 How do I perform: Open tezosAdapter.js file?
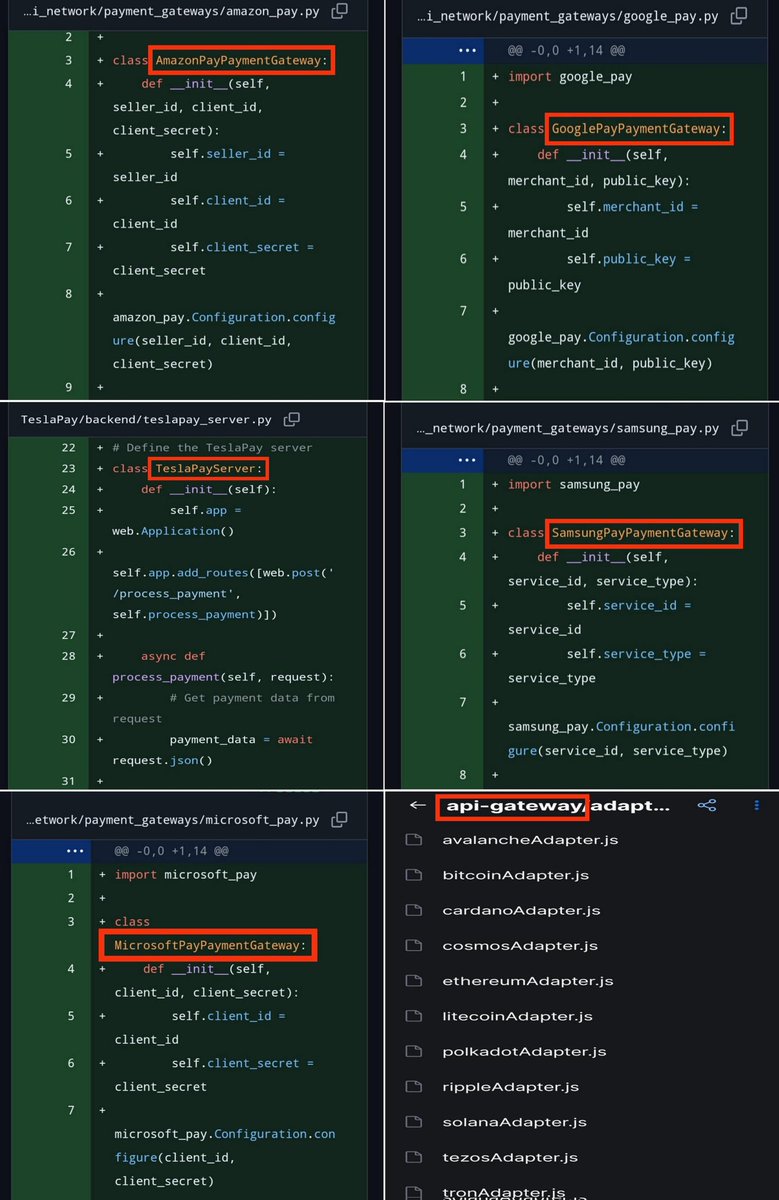[510, 1157]
